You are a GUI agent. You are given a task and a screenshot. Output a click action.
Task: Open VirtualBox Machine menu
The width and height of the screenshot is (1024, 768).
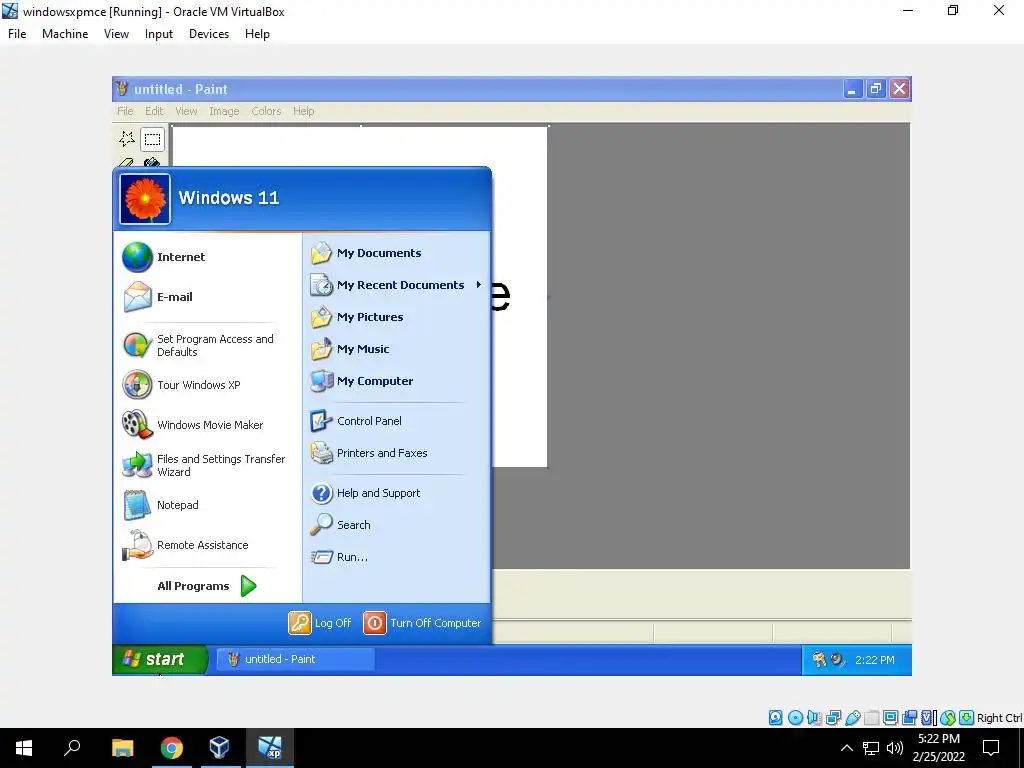coord(65,34)
